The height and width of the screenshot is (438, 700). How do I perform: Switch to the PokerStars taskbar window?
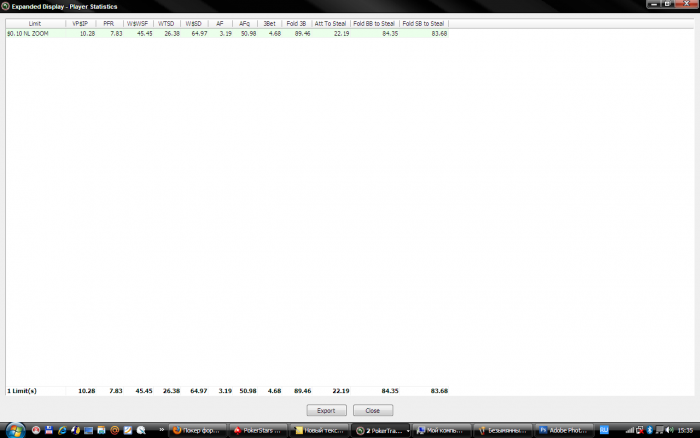tap(258, 430)
